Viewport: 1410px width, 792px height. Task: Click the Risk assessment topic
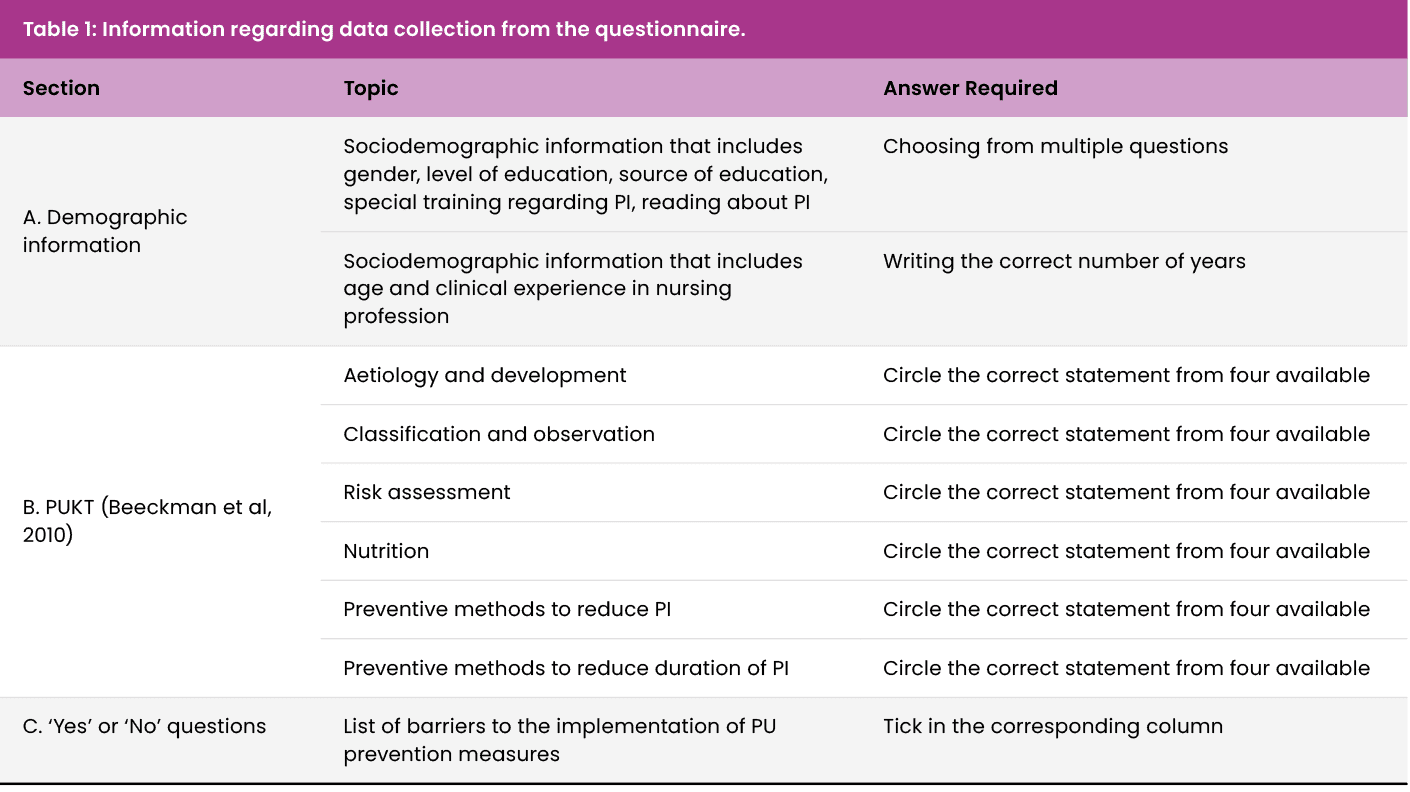click(427, 492)
